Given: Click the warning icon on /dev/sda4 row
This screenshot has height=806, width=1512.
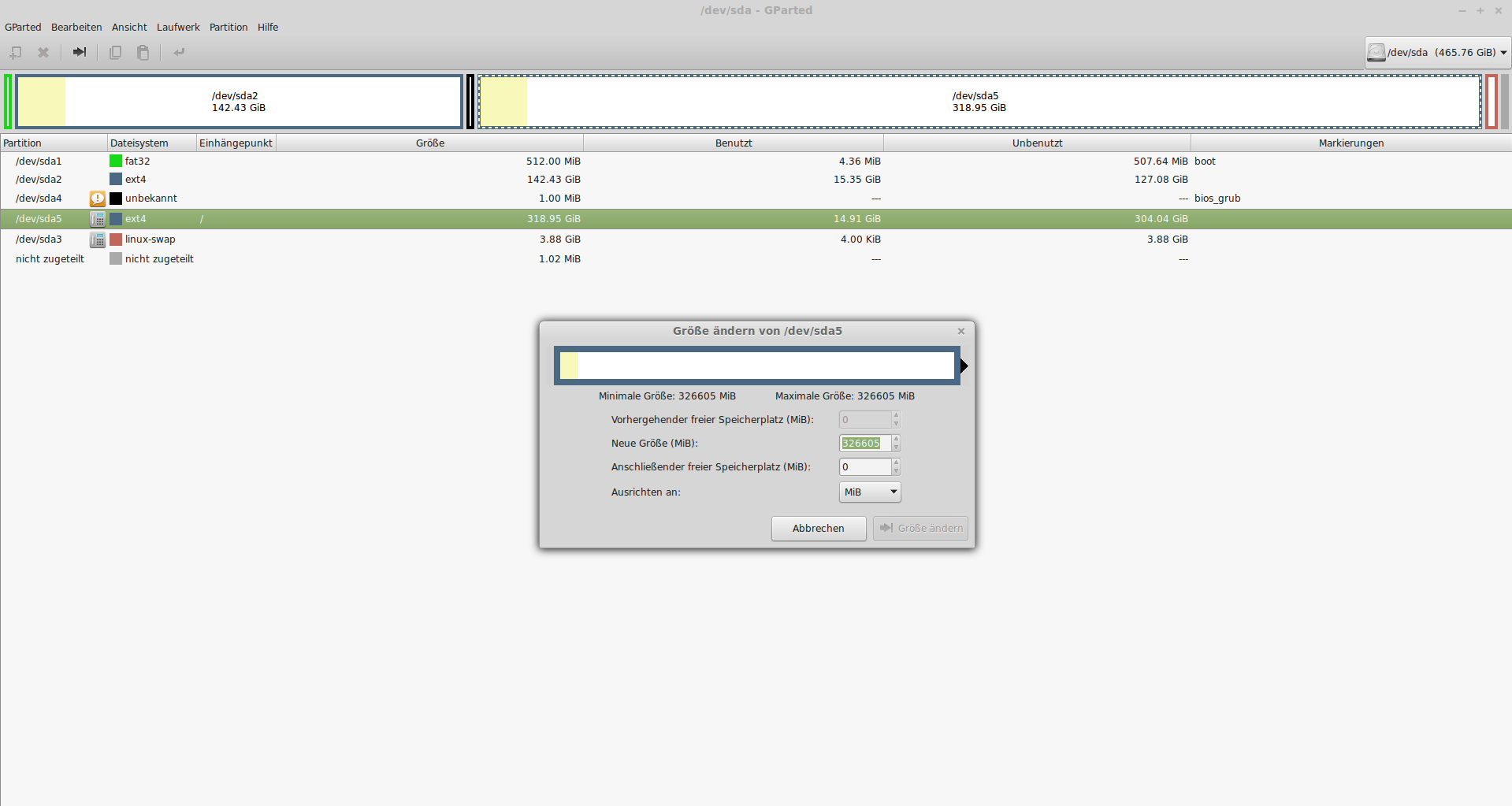Looking at the screenshot, I should 97,199.
